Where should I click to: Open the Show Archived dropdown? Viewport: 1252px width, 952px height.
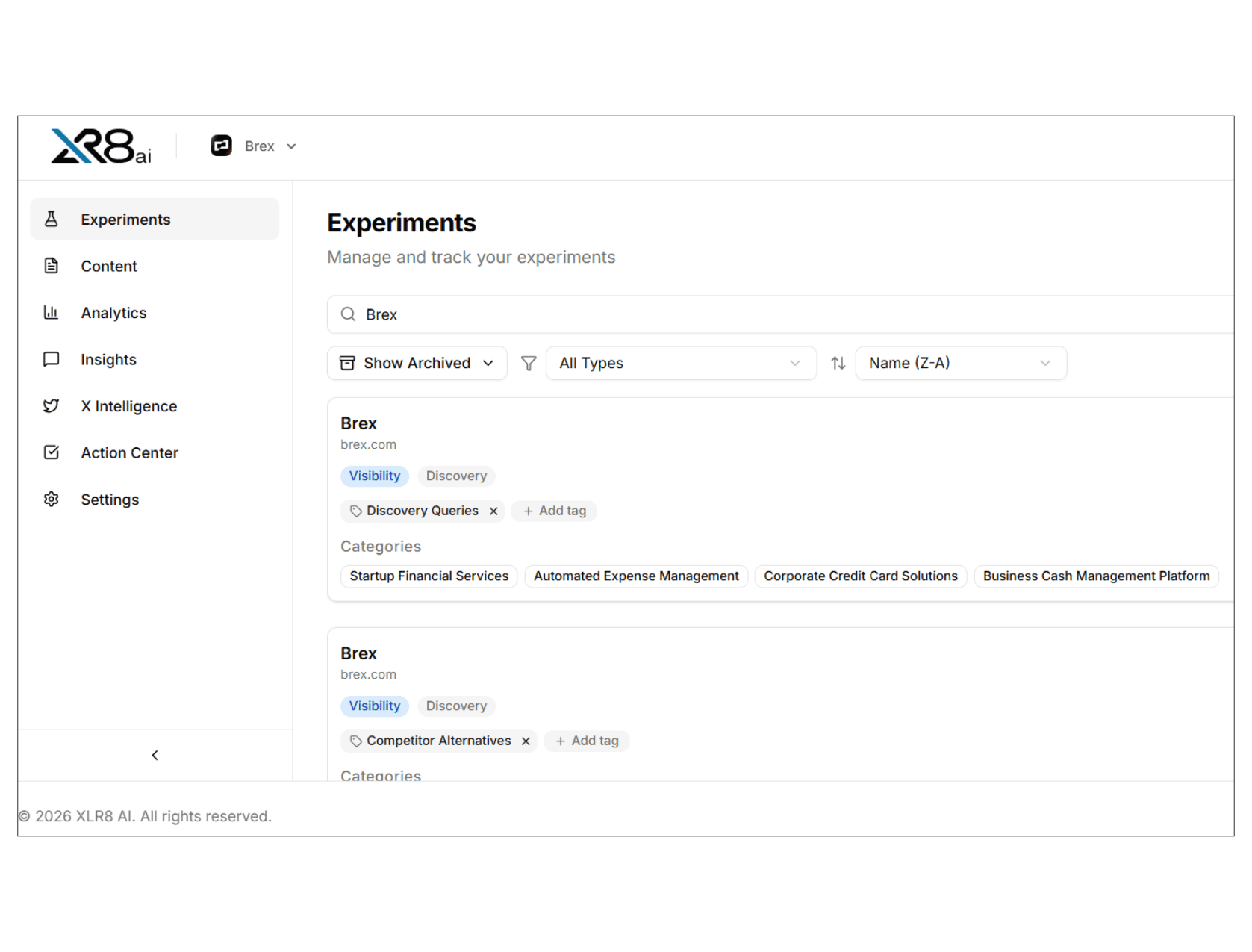coord(417,363)
